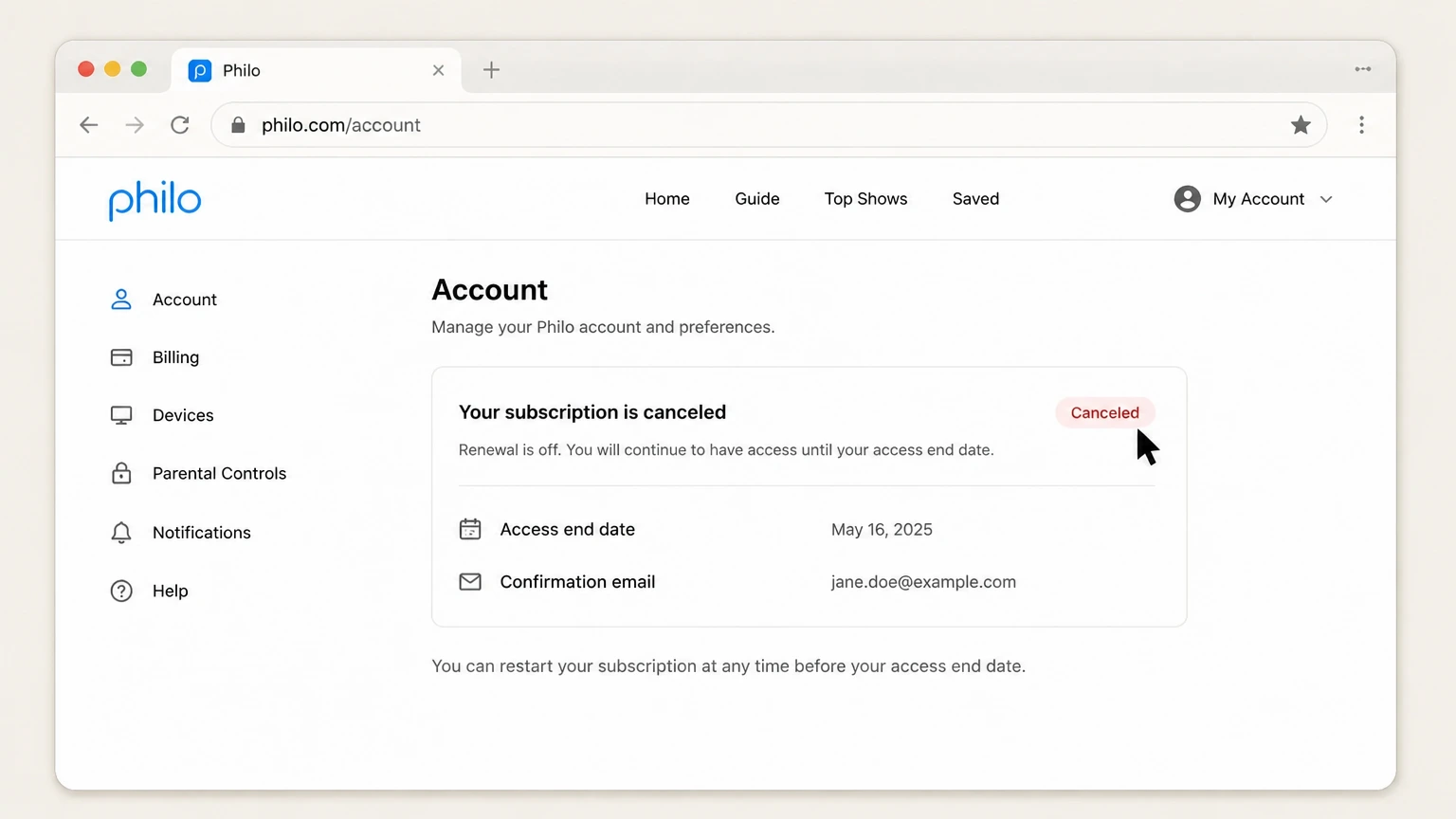The height and width of the screenshot is (819, 1456).
Task: Bookmark this page with the star icon
Action: click(x=1301, y=125)
